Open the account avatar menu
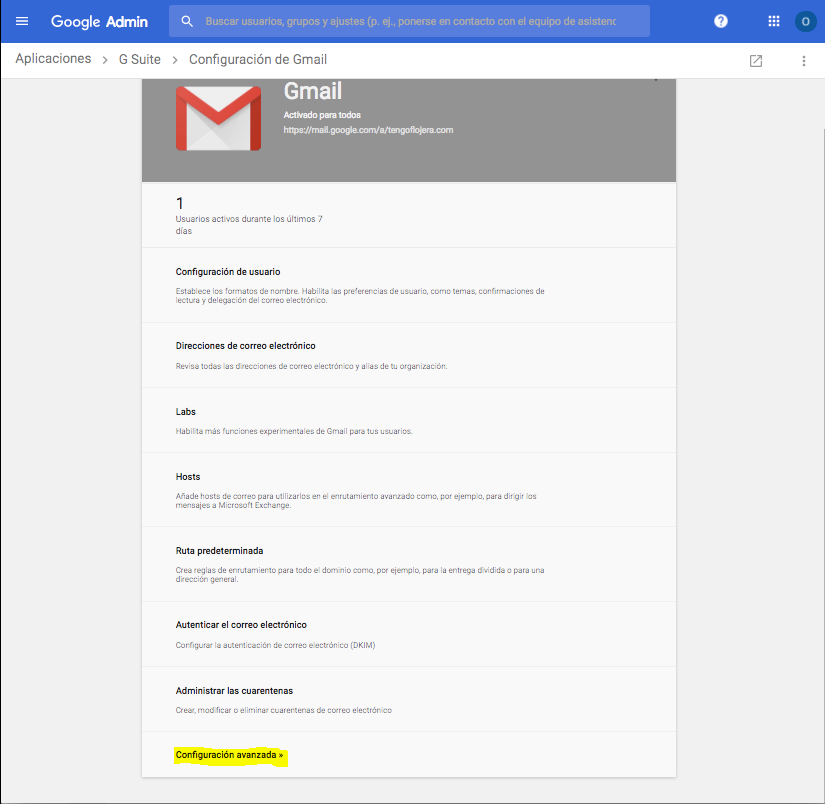Image resolution: width=825 pixels, height=804 pixels. tap(805, 22)
